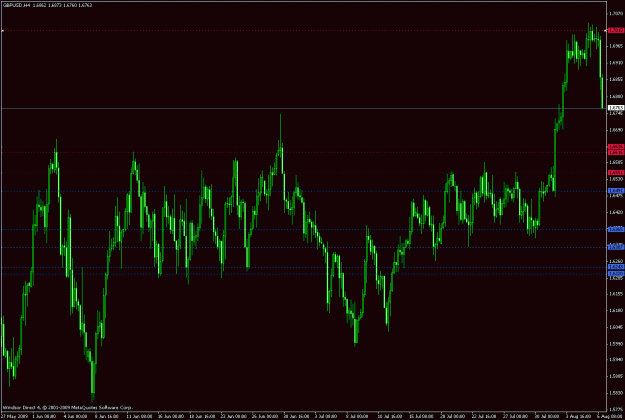Click the 1.5830 price scale value
This screenshot has height=420, width=625.
(x=616, y=393)
